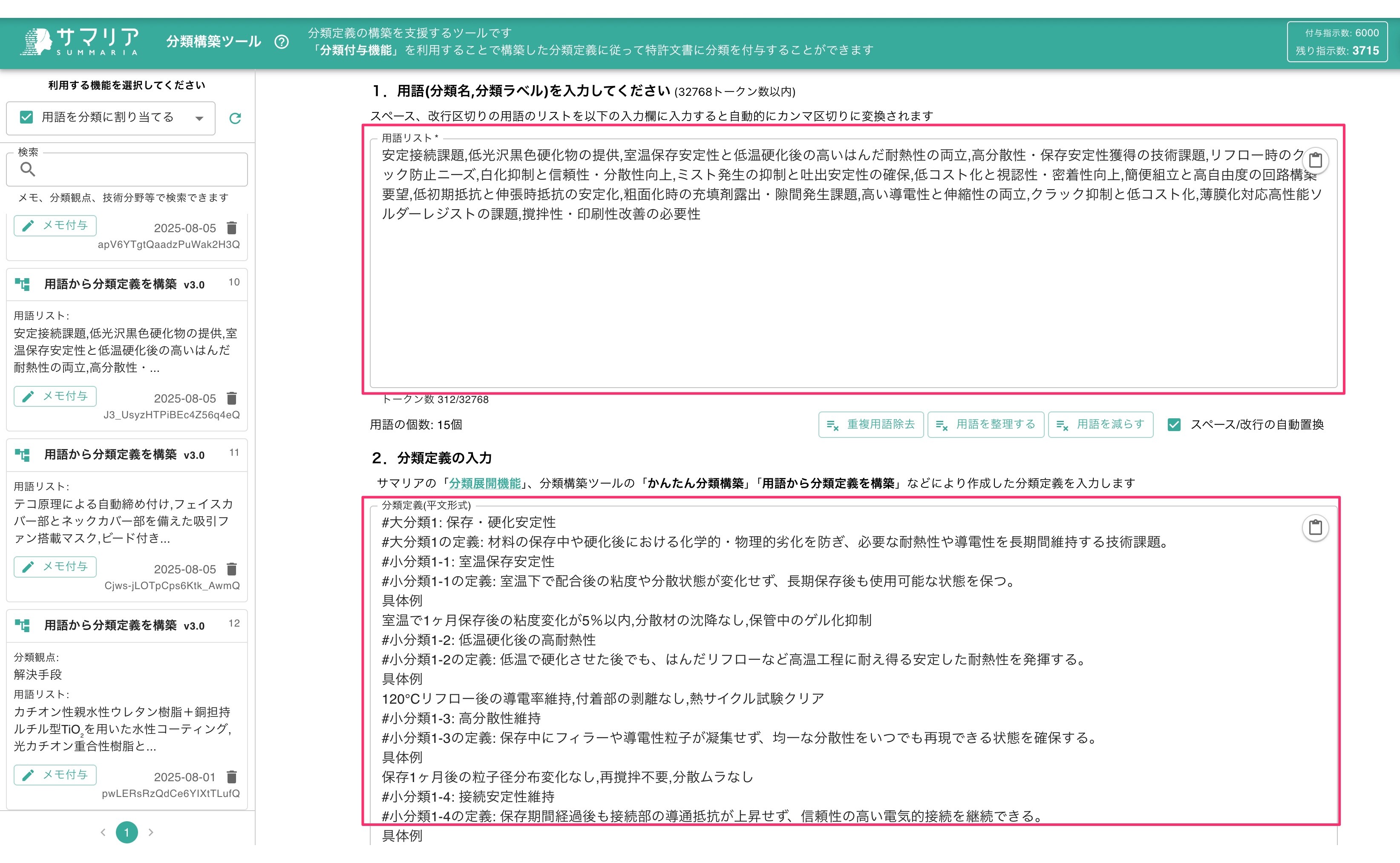Click the 用語を整理する button
This screenshot has height=863, width=1400.
click(x=985, y=425)
